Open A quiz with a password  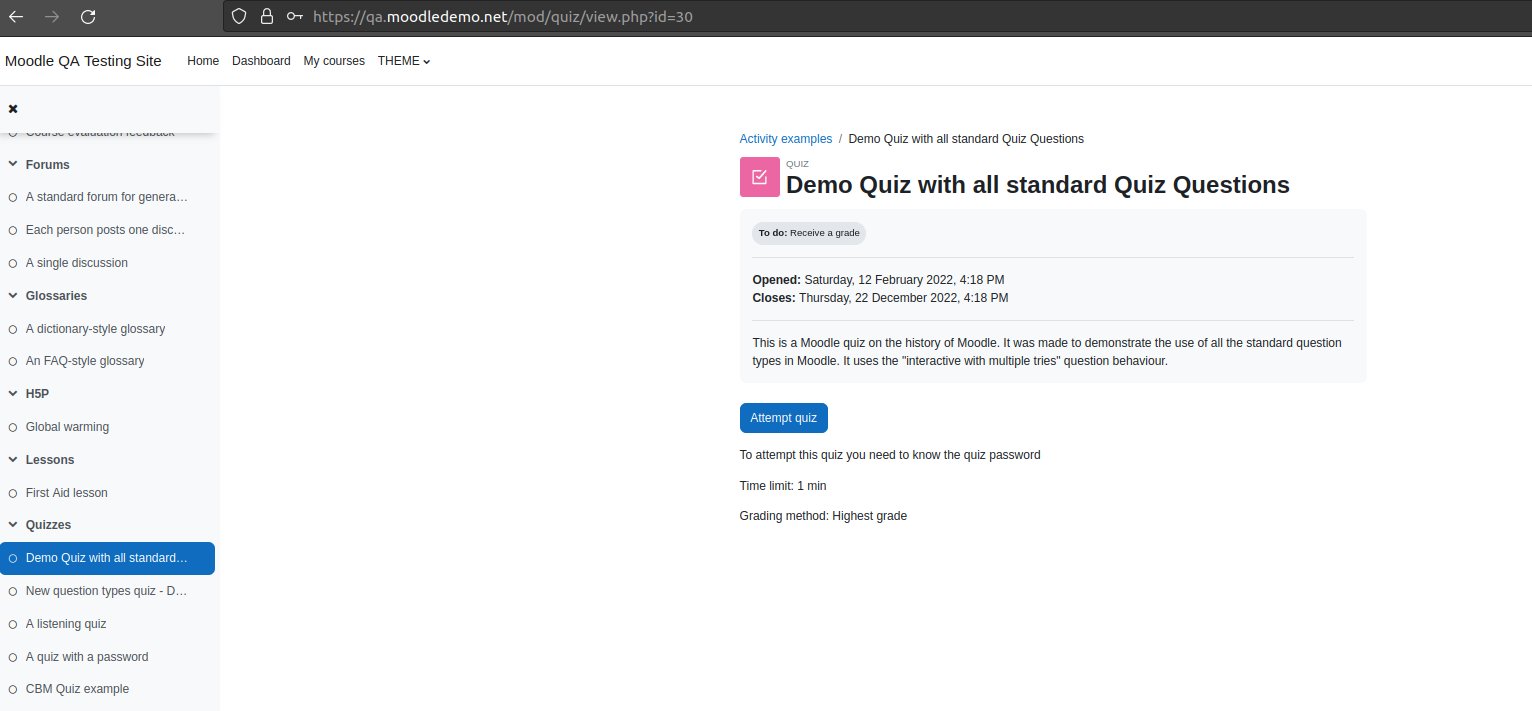pyautogui.click(x=87, y=657)
